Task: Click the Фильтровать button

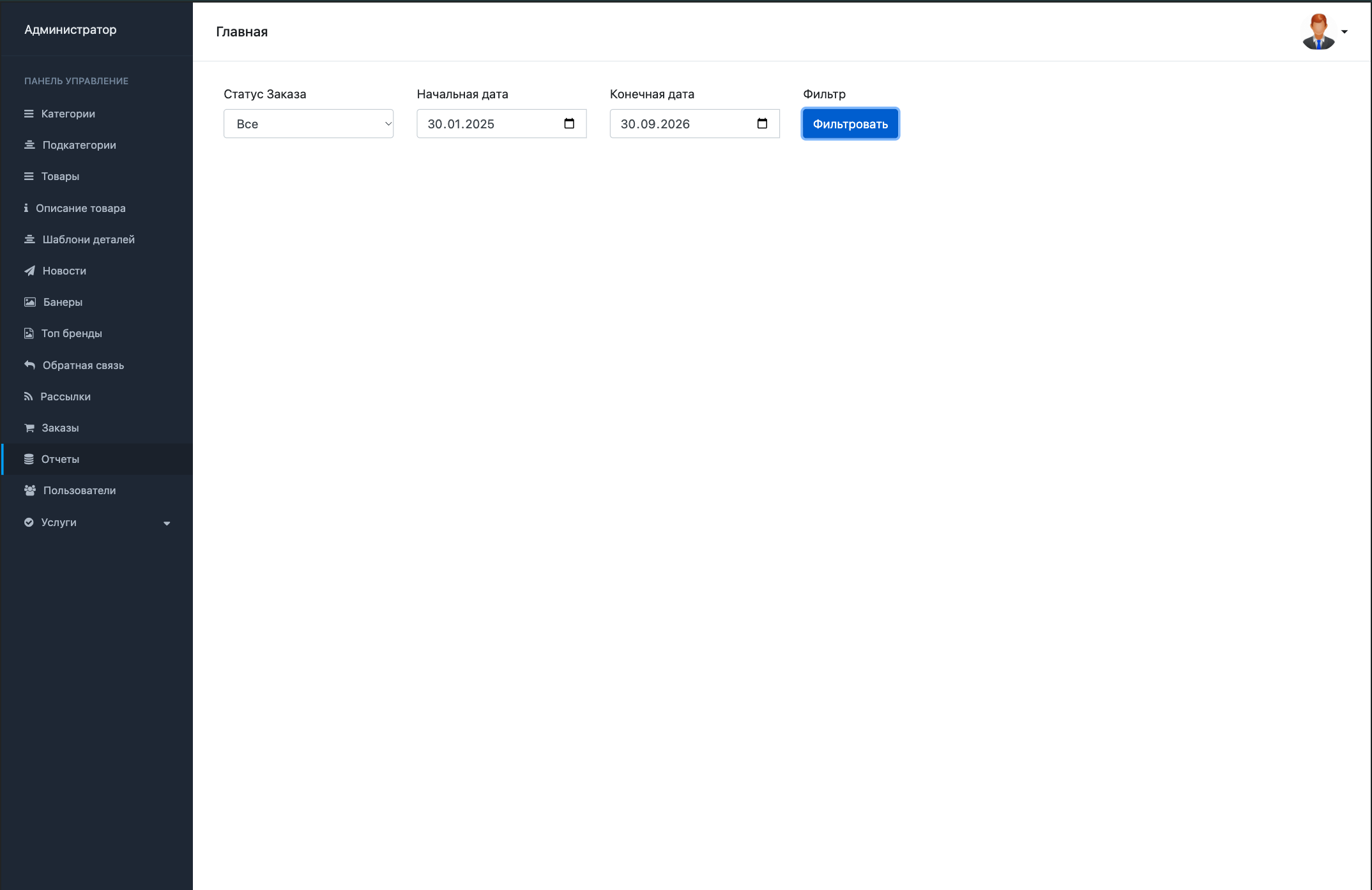Action: (850, 124)
